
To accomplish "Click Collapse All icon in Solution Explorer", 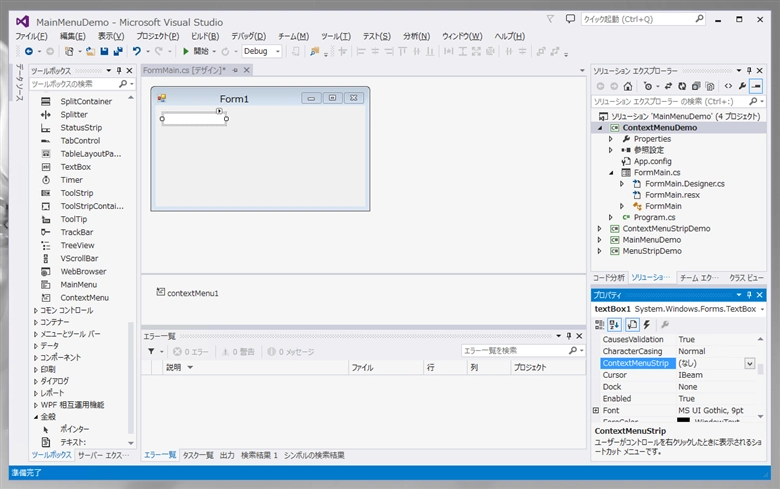I will tap(696, 86).
